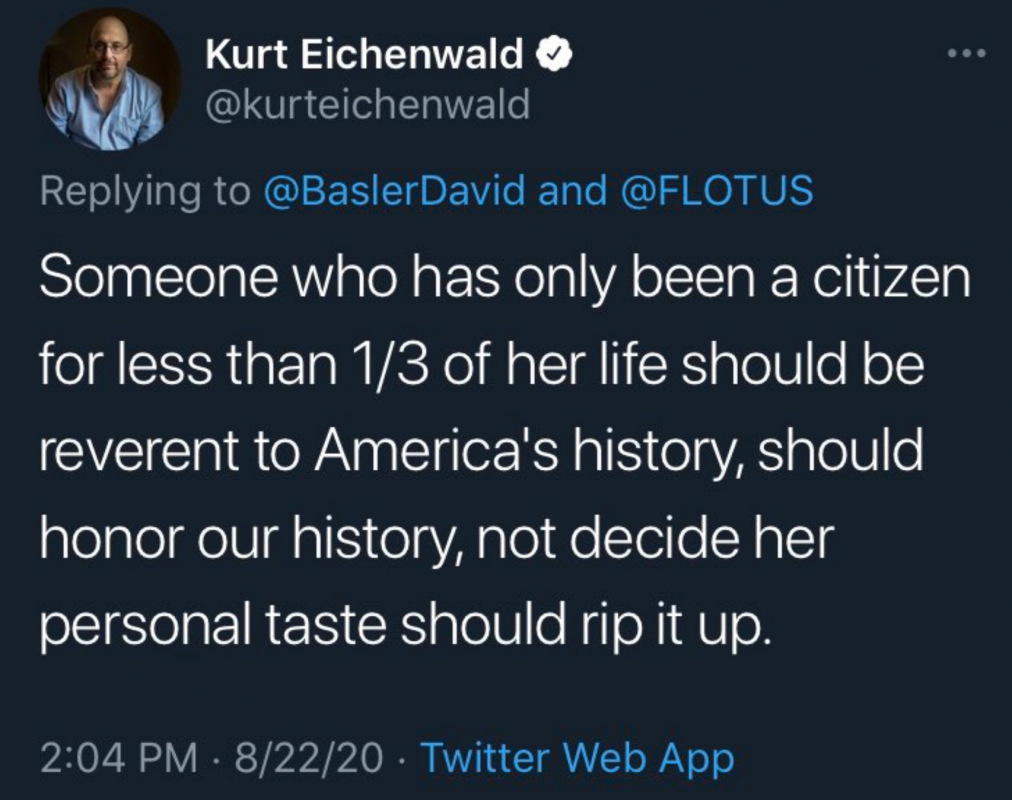
Task: Click the word 'and' between mentions
Action: point(573,190)
